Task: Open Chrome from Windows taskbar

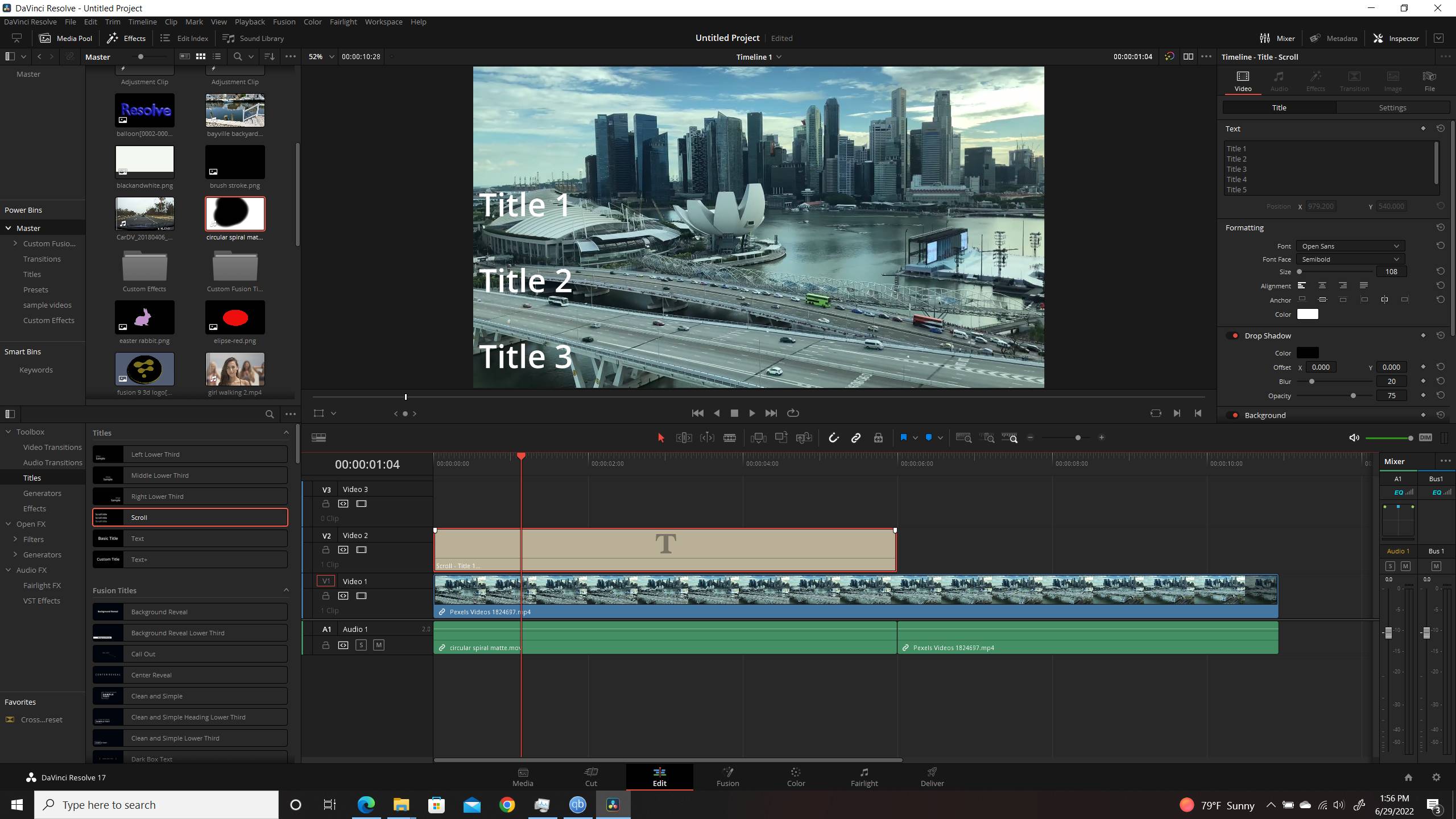Action: pos(507,805)
